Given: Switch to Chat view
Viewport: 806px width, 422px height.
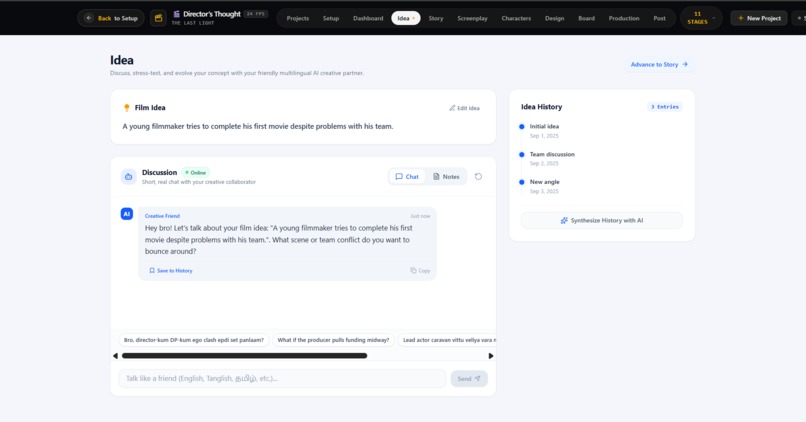Looking at the screenshot, I should [x=407, y=176].
